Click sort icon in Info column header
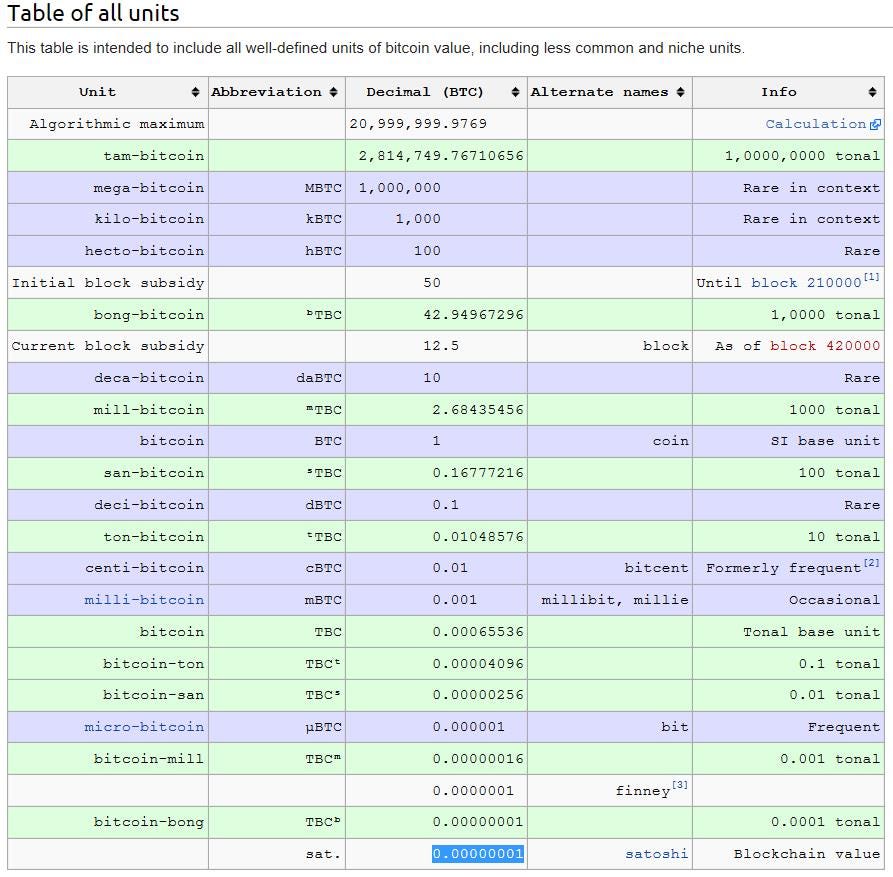The height and width of the screenshot is (877, 893). 872,92
